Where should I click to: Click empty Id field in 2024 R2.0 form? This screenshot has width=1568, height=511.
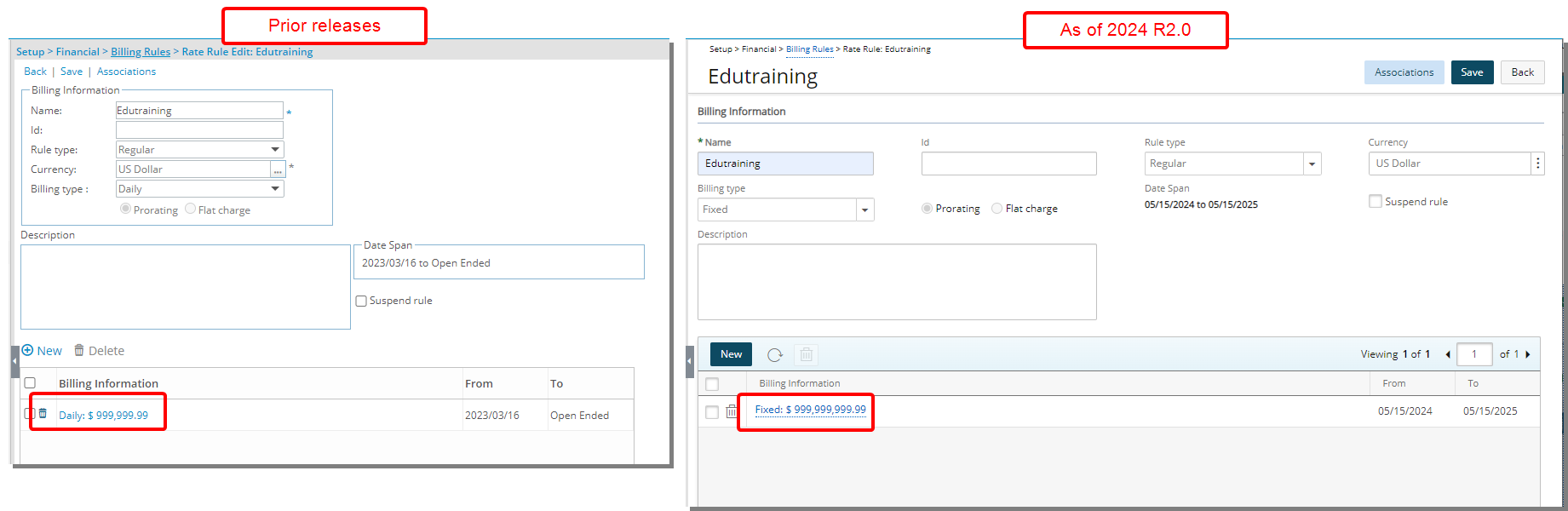coord(1008,164)
